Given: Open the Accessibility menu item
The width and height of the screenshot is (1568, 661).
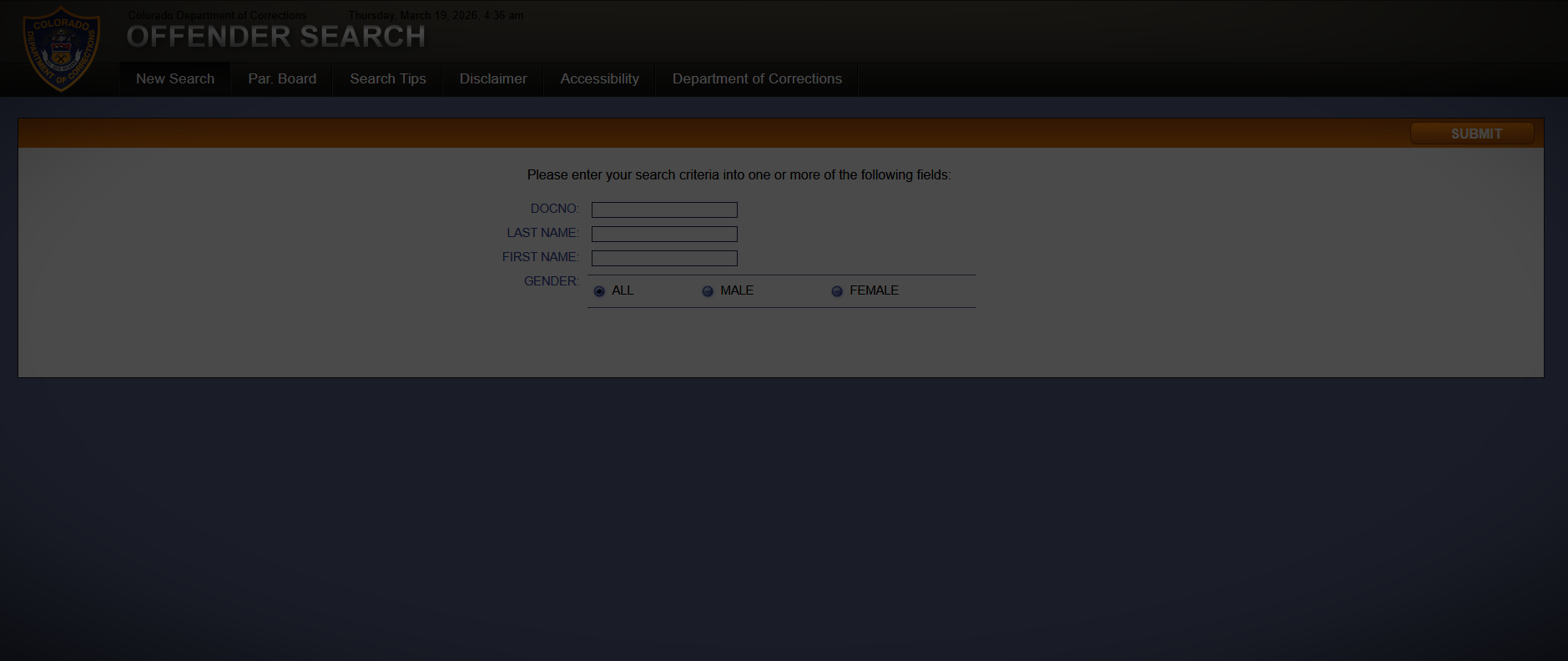Looking at the screenshot, I should click(x=600, y=79).
